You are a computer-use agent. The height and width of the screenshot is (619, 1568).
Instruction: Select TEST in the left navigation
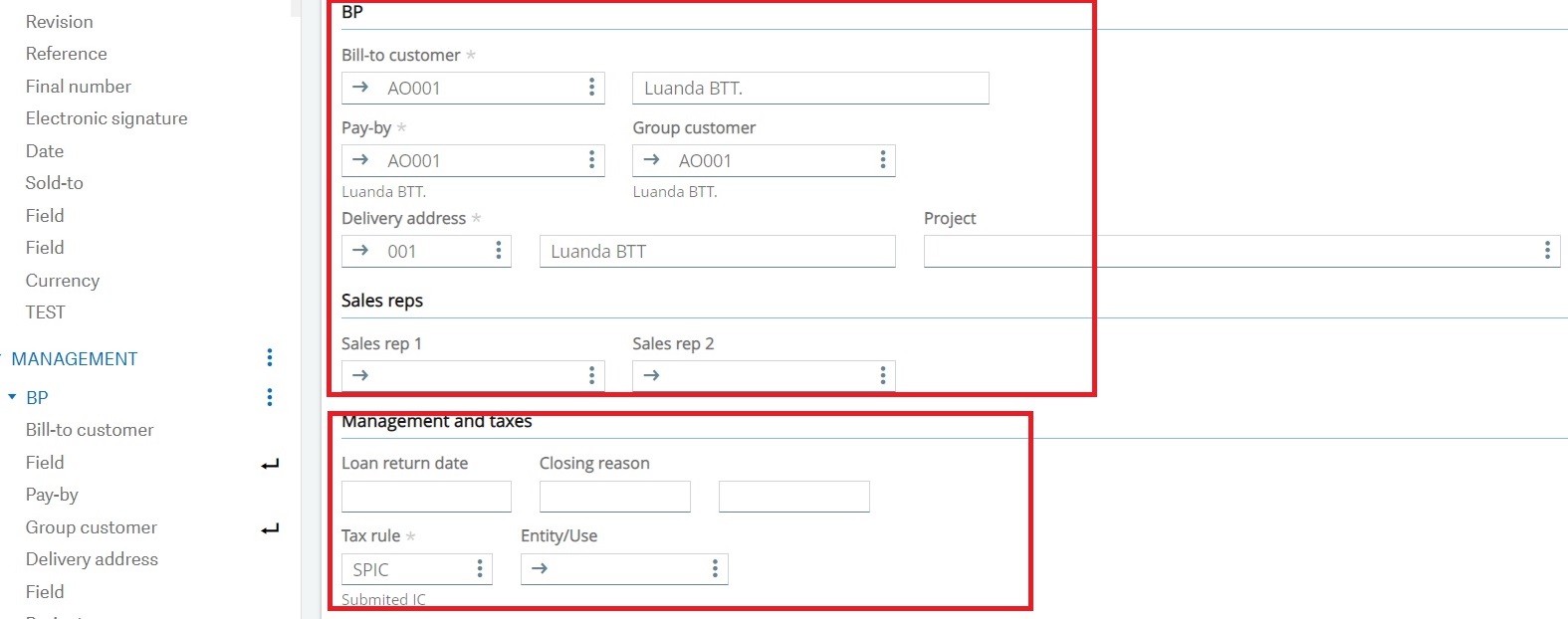45,311
